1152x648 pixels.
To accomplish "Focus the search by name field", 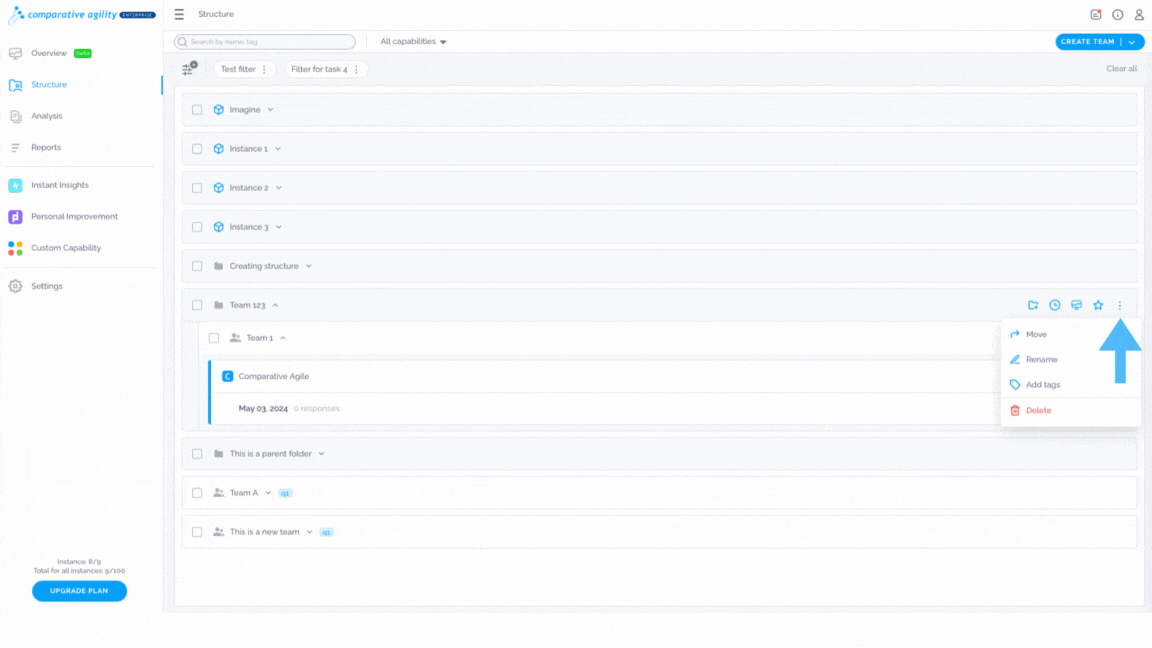I will [264, 42].
